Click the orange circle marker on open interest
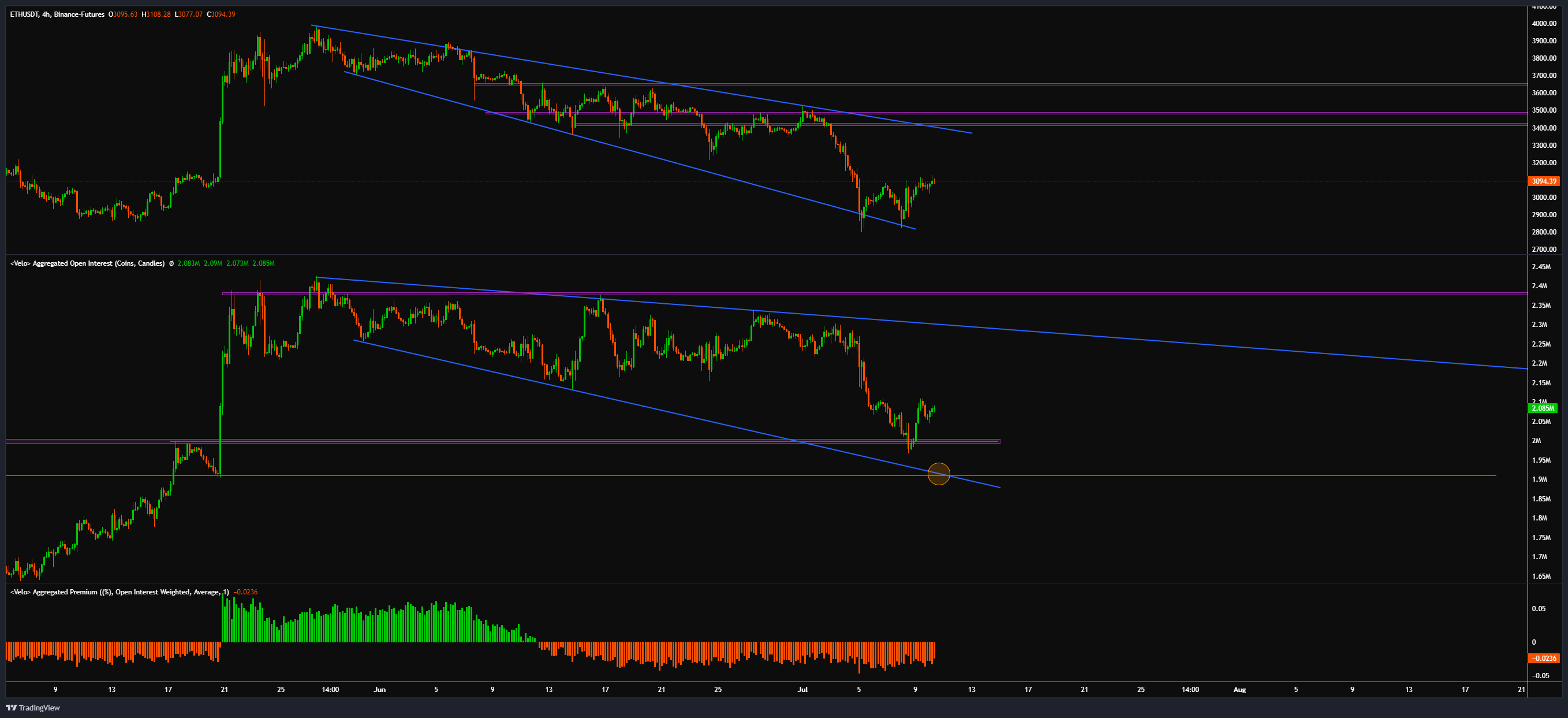The height and width of the screenshot is (718, 1568). point(938,474)
